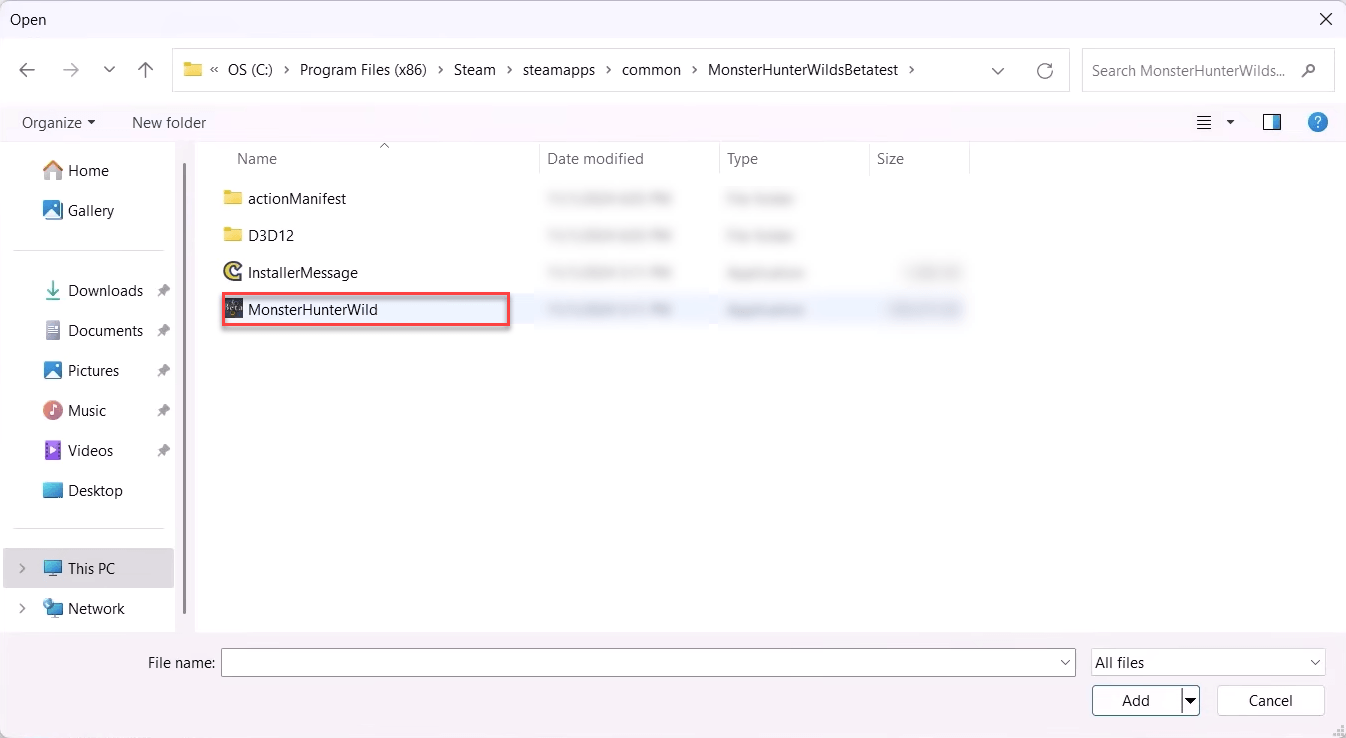
Task: Click the File name input field
Action: click(640, 662)
